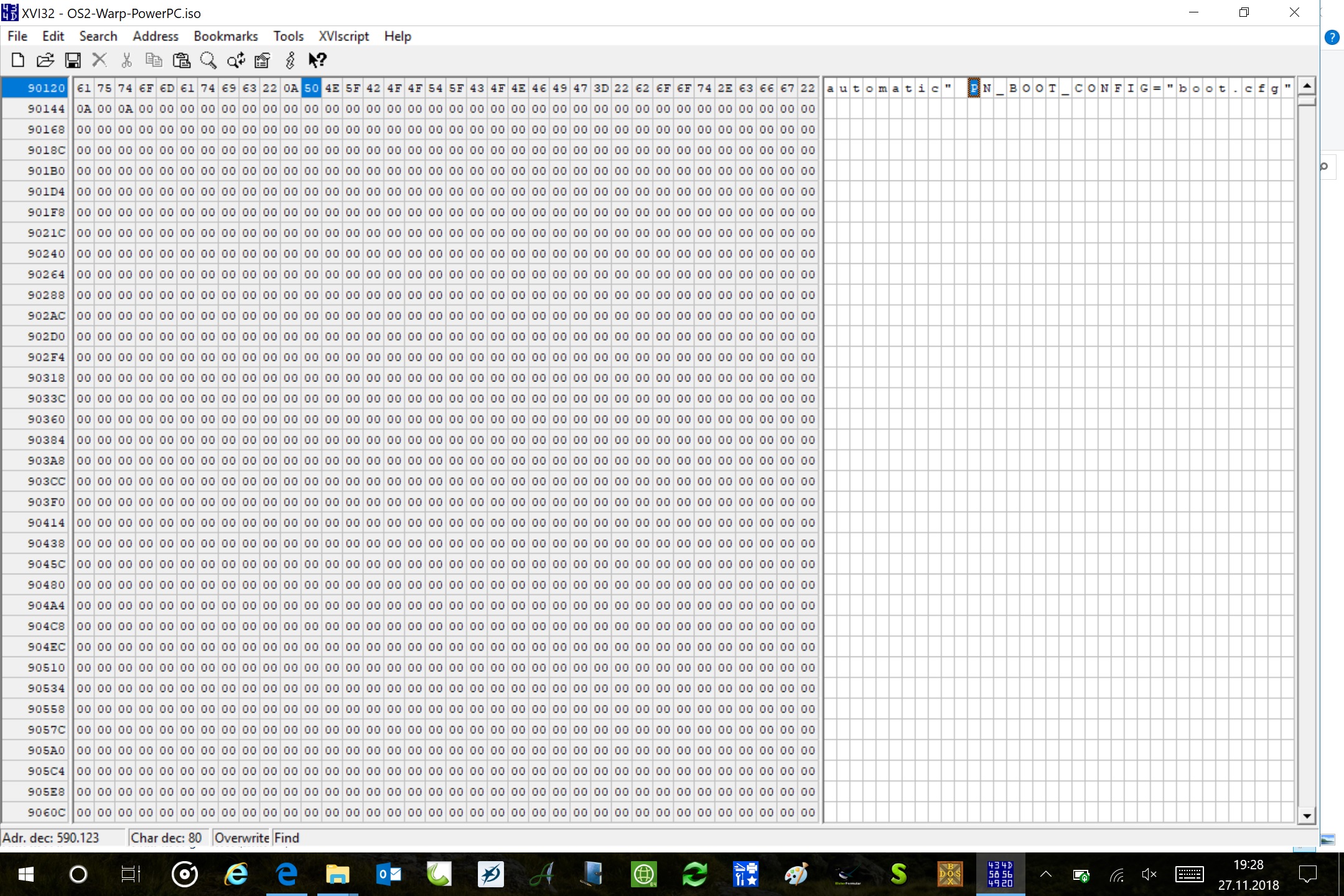Click first byte 0A in row 90144
This screenshot has height=896, width=1344.
(x=84, y=109)
